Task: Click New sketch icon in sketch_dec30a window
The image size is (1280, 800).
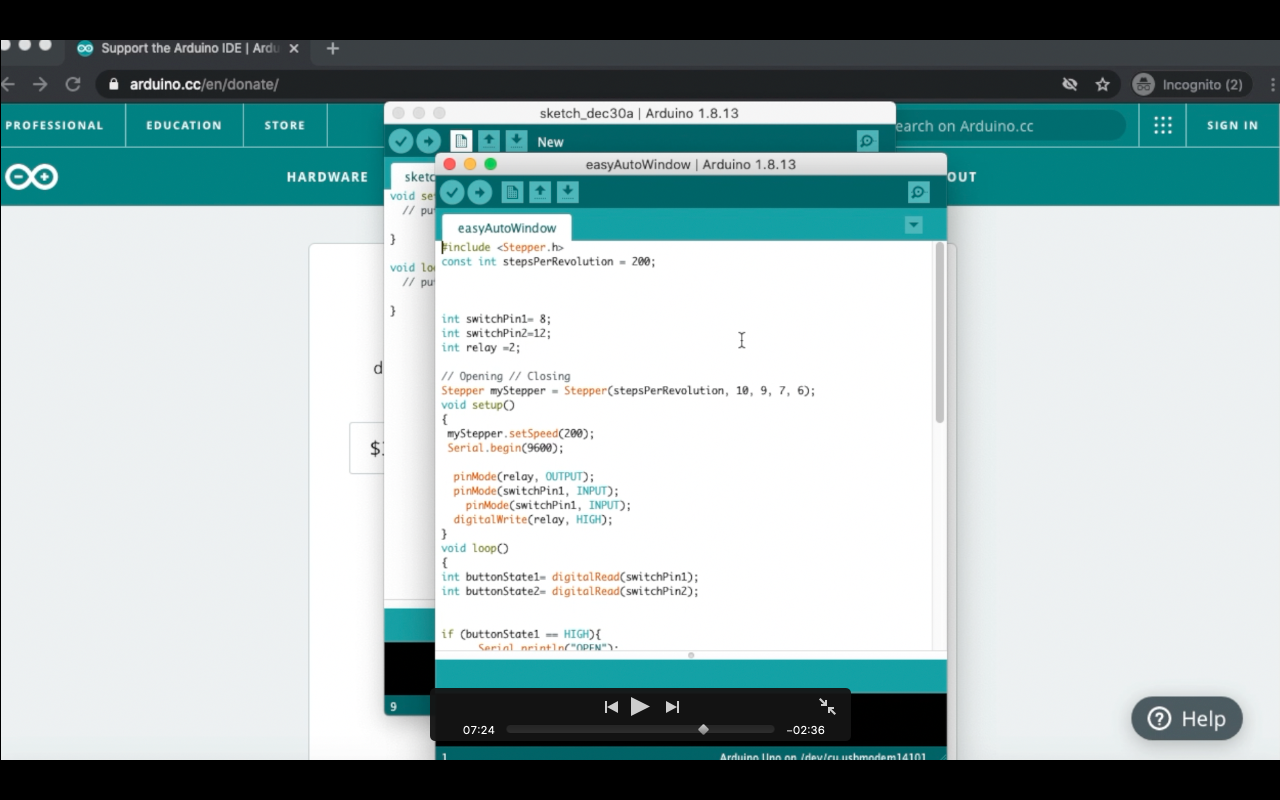Action: coord(460,141)
